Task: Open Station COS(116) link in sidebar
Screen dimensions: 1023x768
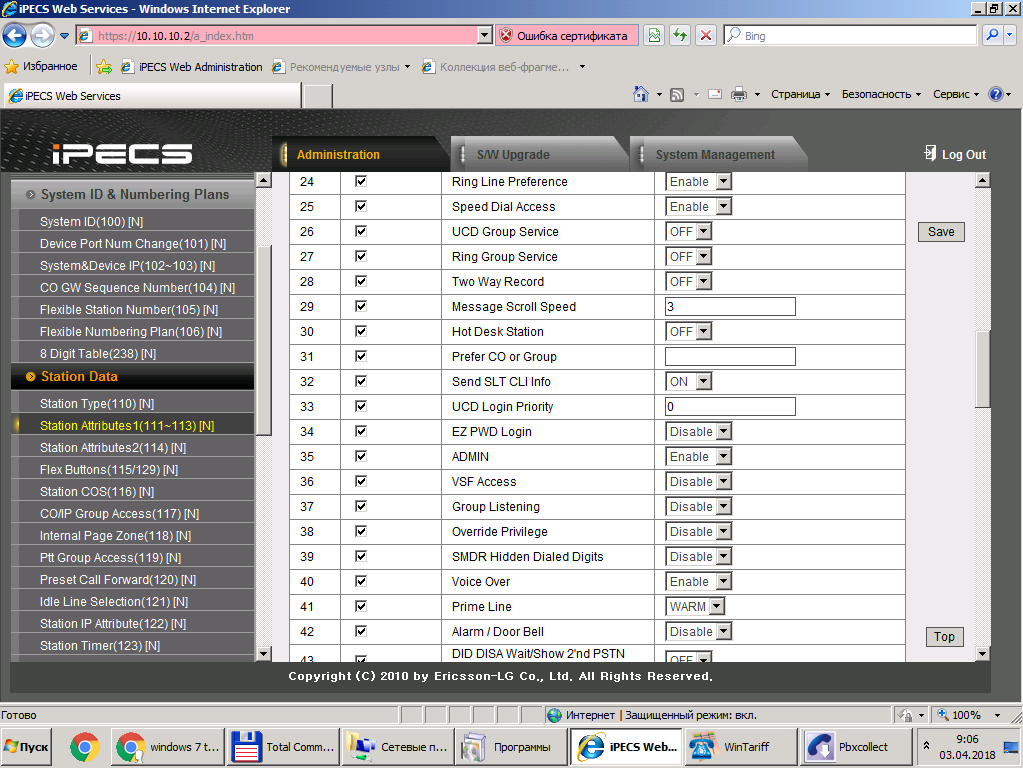Action: (96, 492)
